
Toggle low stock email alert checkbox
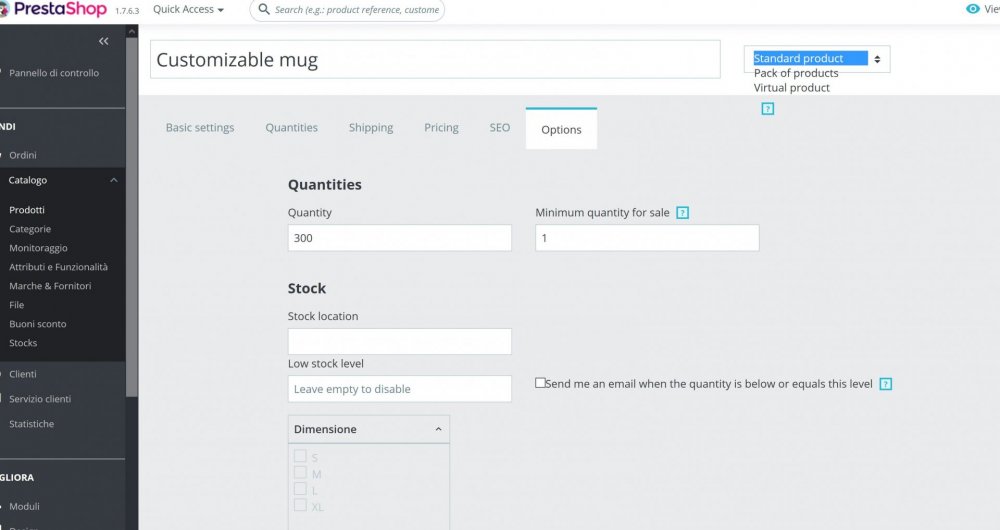(540, 383)
